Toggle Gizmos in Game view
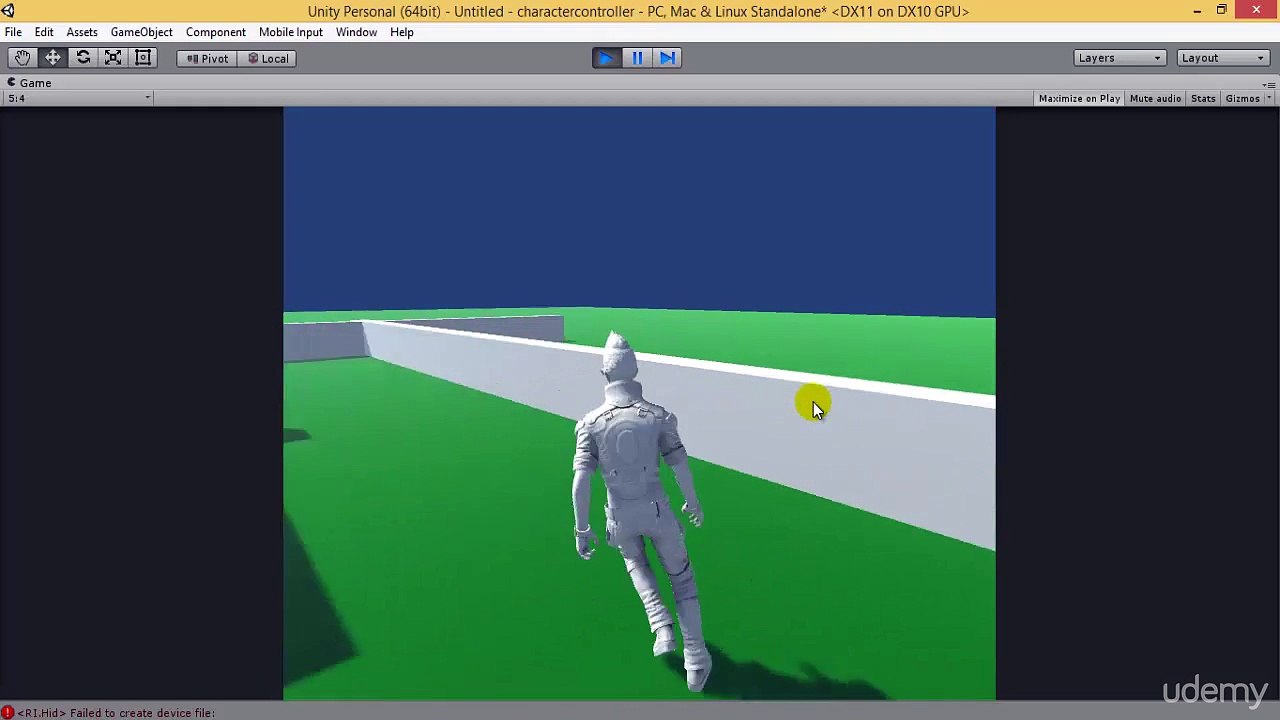 coord(1242,98)
